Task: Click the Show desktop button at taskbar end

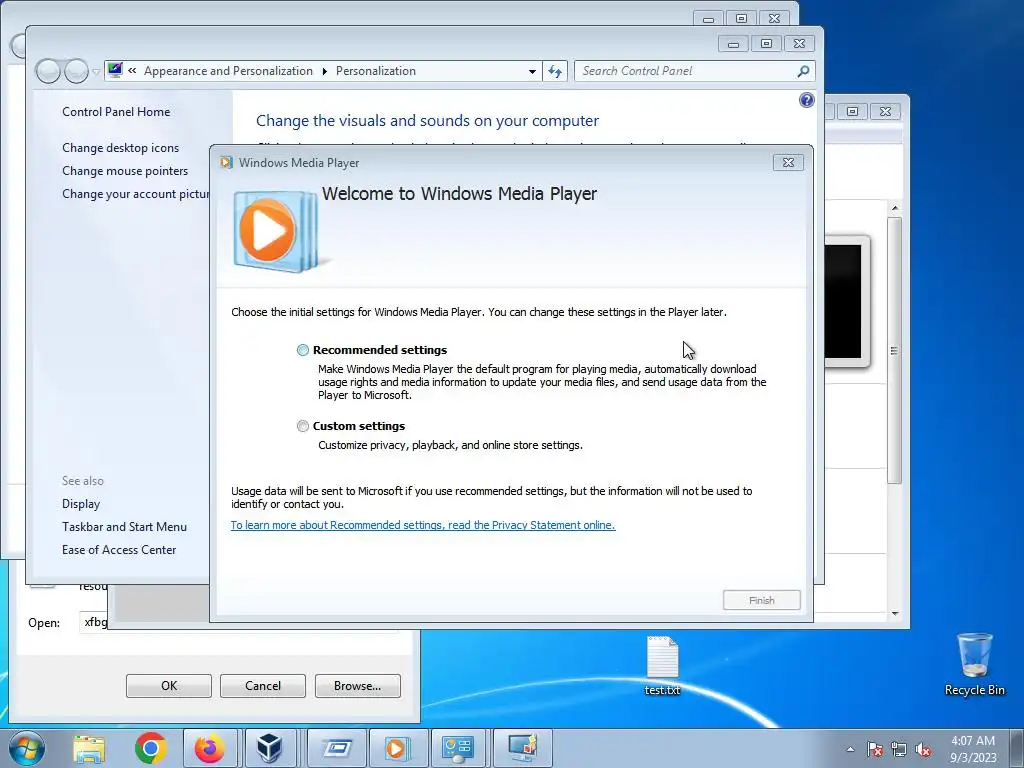Action: pyautogui.click(x=1016, y=748)
